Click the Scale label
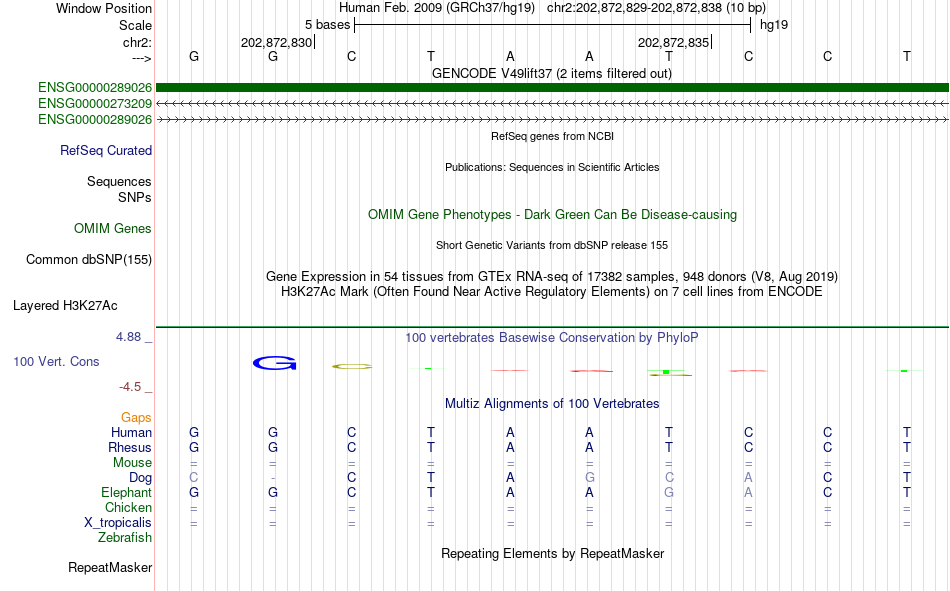Viewport: 950px width, 591px height. pos(135,25)
